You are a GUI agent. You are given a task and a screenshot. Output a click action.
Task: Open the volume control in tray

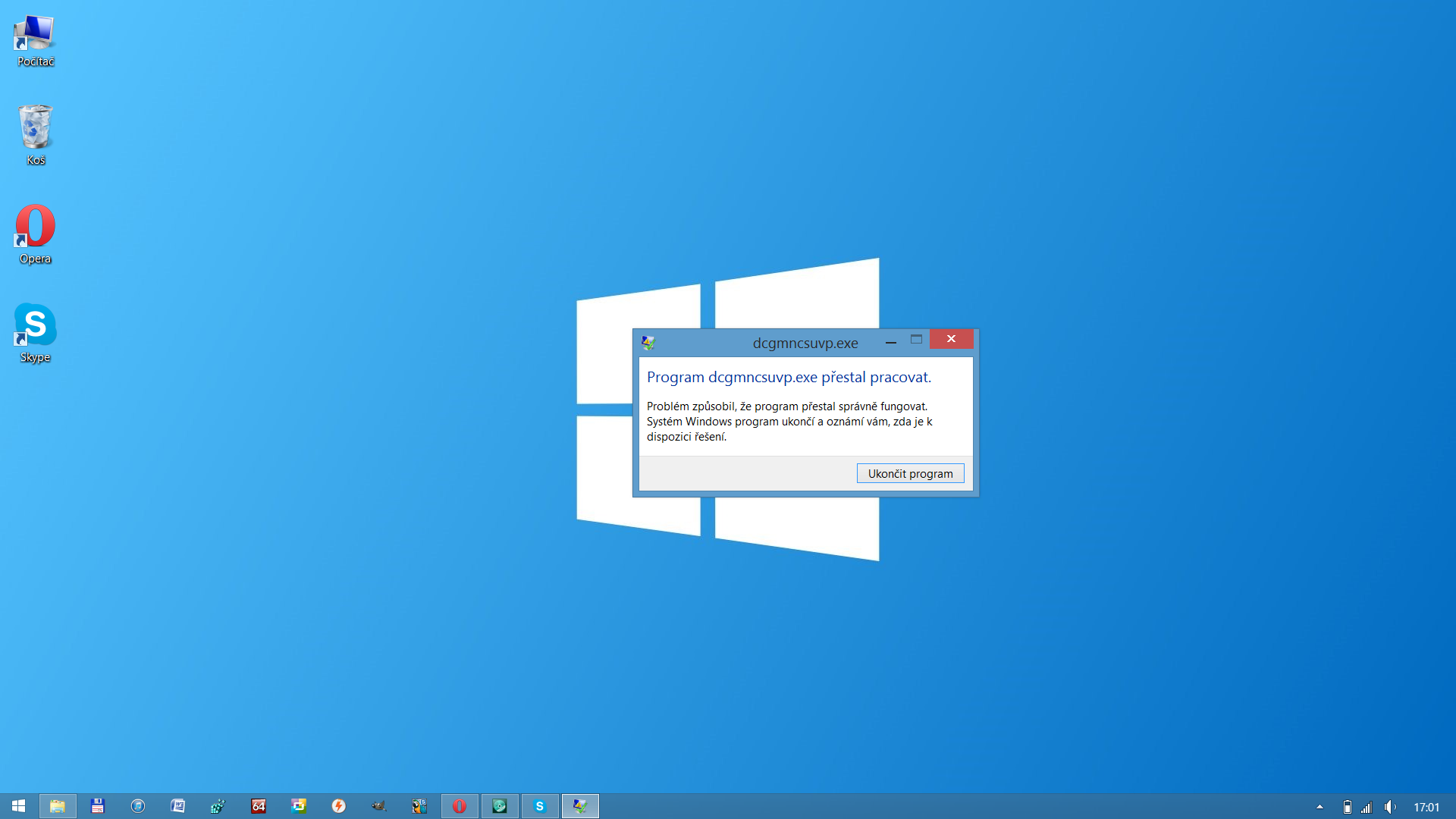pyautogui.click(x=1389, y=807)
